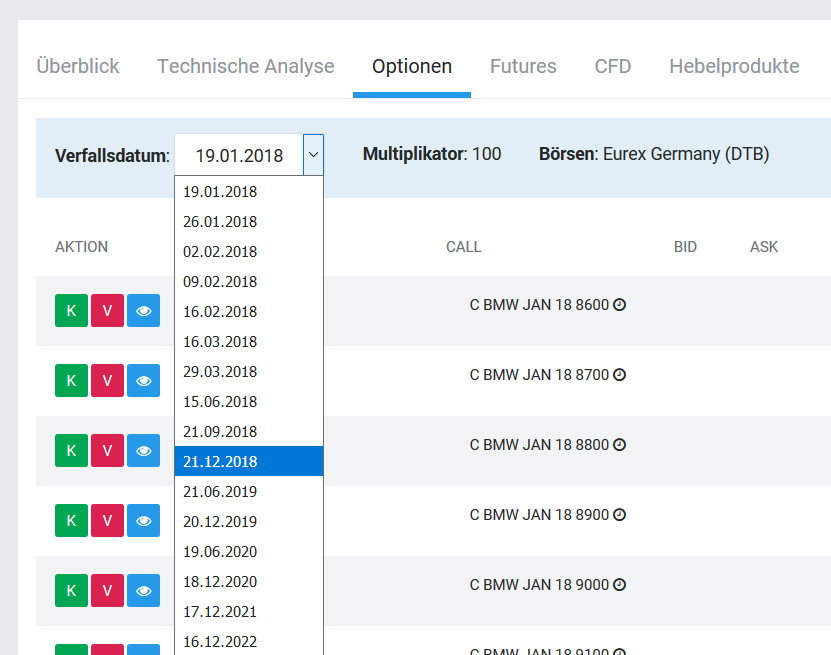Select 16.02.2018 expiry date option
This screenshot has height=655, width=831.
click(249, 312)
